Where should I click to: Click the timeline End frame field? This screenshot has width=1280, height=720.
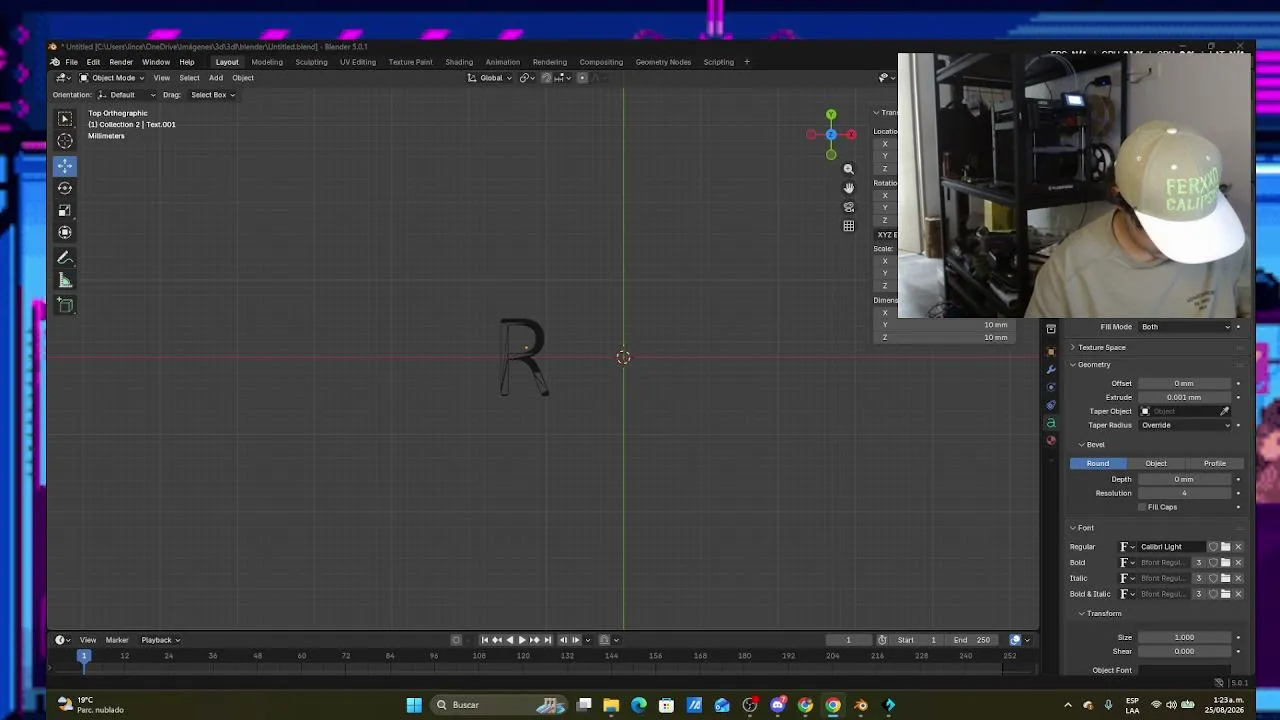pos(972,640)
